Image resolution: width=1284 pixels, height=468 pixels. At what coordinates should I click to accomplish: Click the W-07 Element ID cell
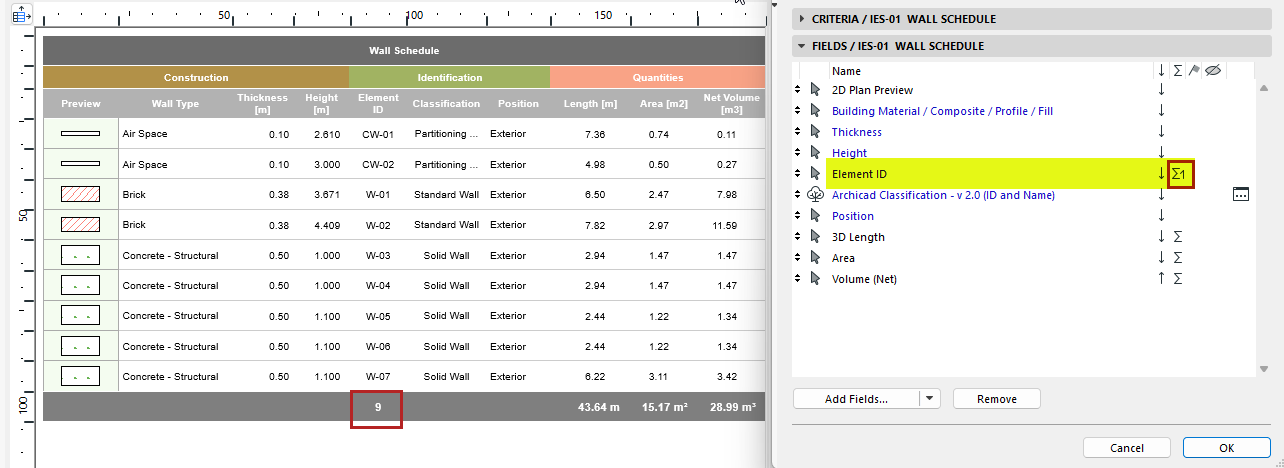(378, 377)
